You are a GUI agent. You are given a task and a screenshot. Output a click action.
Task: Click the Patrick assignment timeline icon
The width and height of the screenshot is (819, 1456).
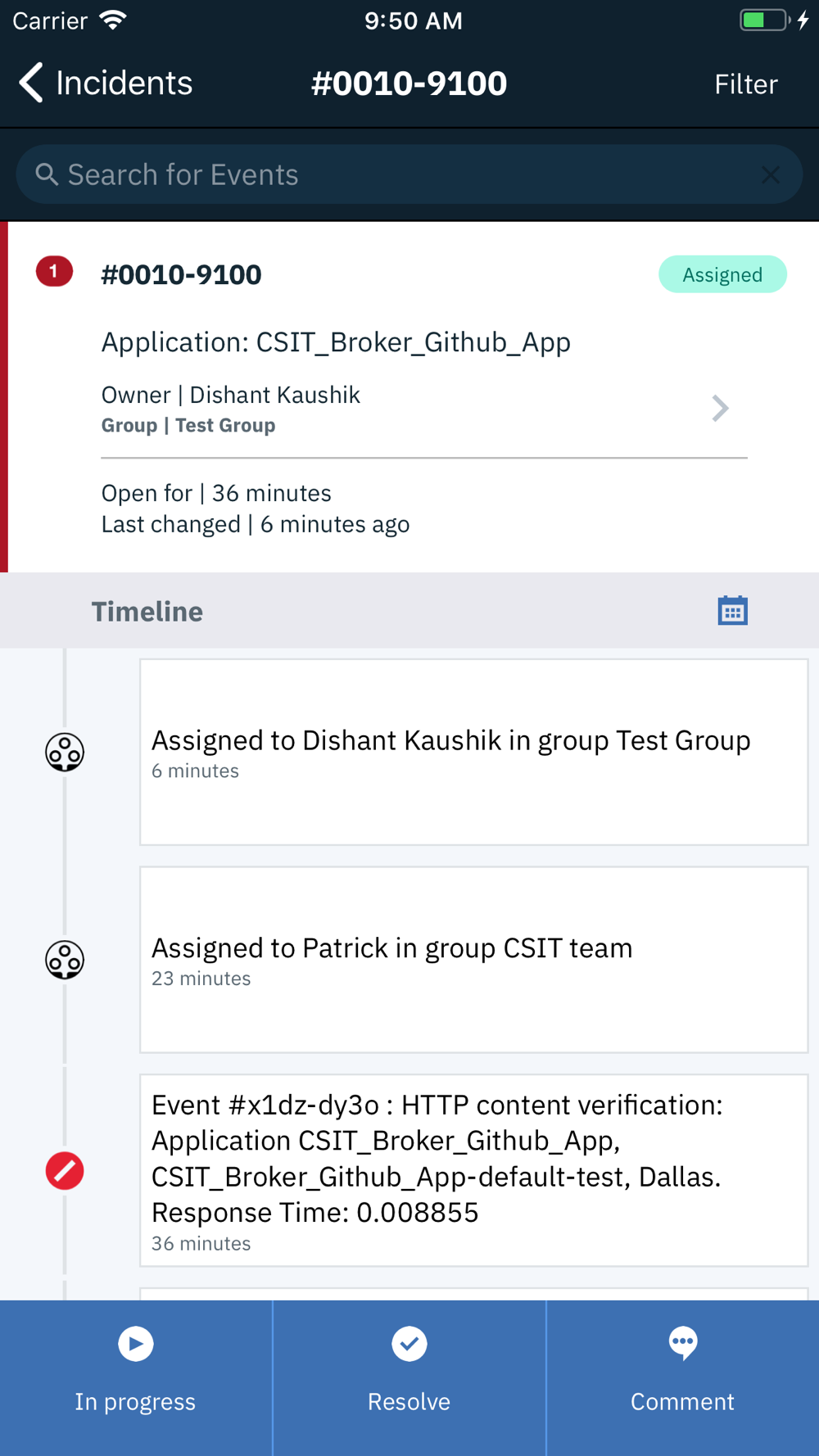pyautogui.click(x=65, y=960)
